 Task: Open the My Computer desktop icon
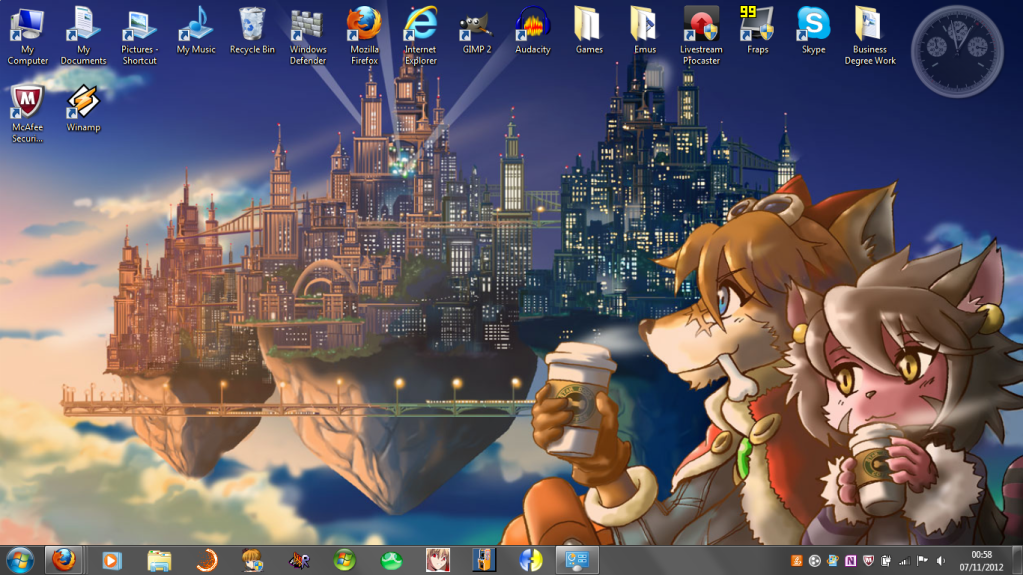pyautogui.click(x=27, y=36)
